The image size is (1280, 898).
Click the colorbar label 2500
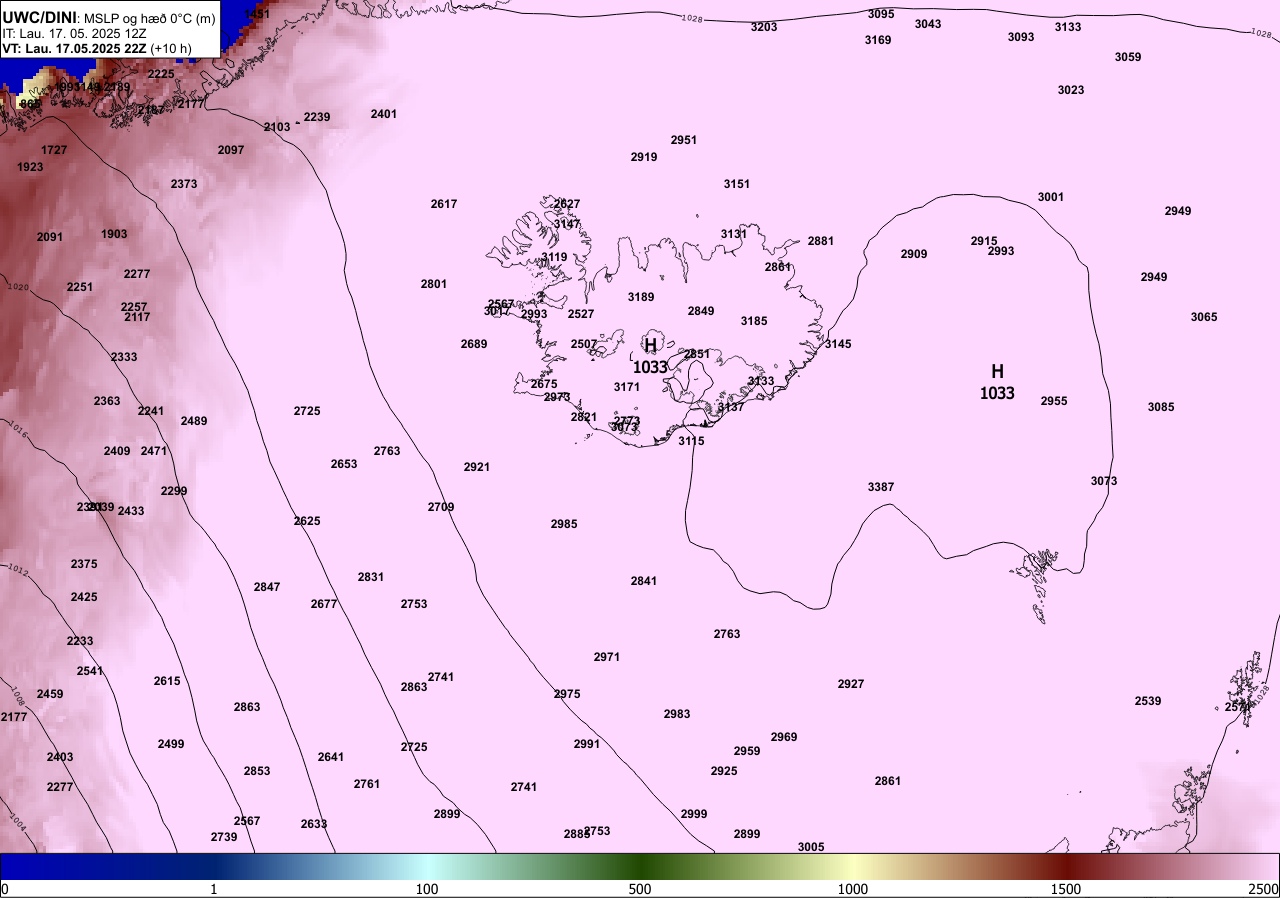point(1264,889)
